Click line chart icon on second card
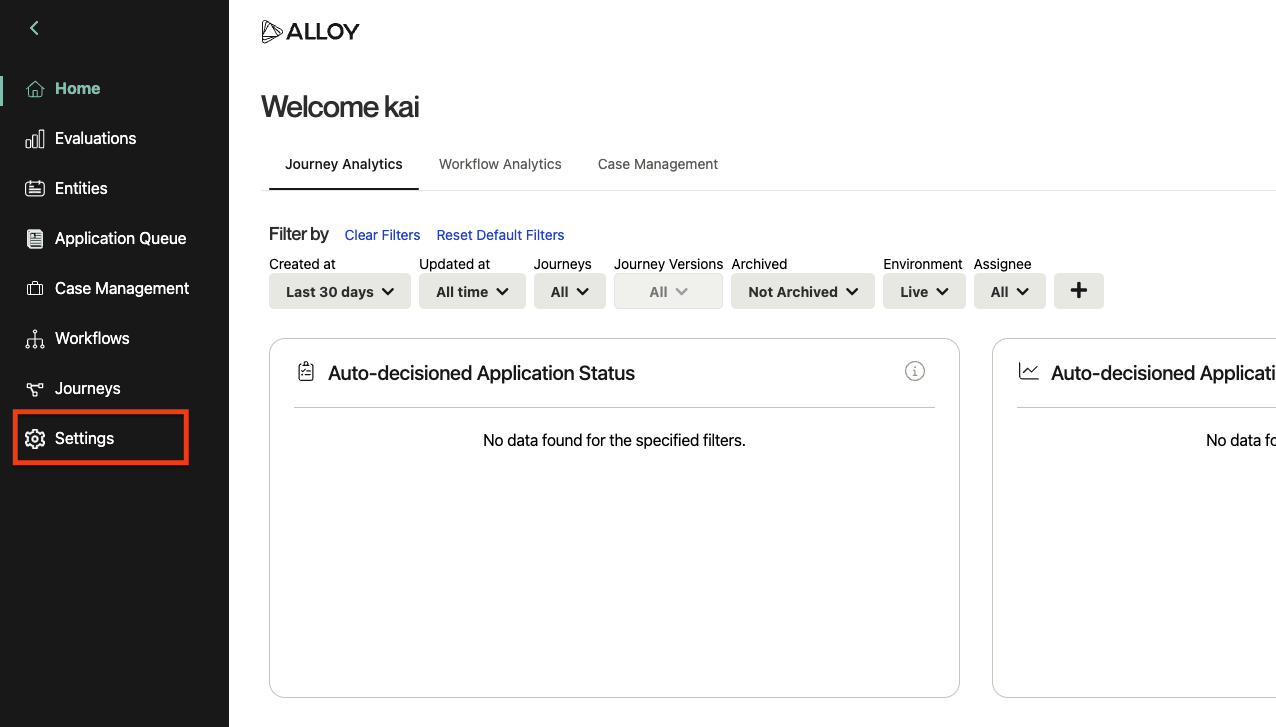Image resolution: width=1276 pixels, height=727 pixels. (1028, 372)
